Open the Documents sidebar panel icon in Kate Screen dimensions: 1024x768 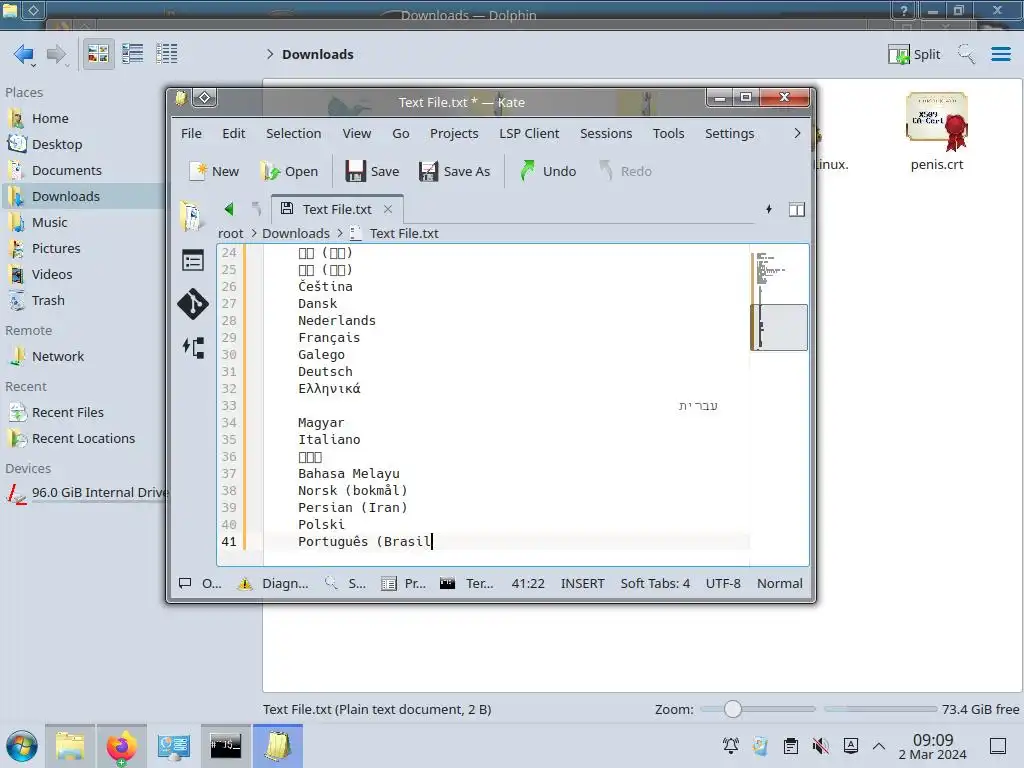click(192, 216)
